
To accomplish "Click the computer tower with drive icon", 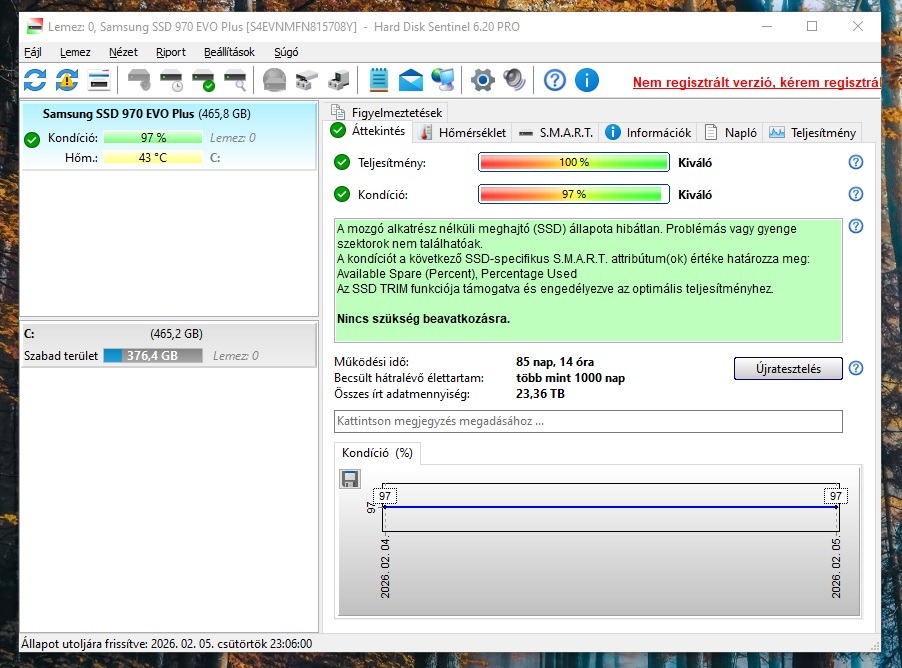I will 339,80.
